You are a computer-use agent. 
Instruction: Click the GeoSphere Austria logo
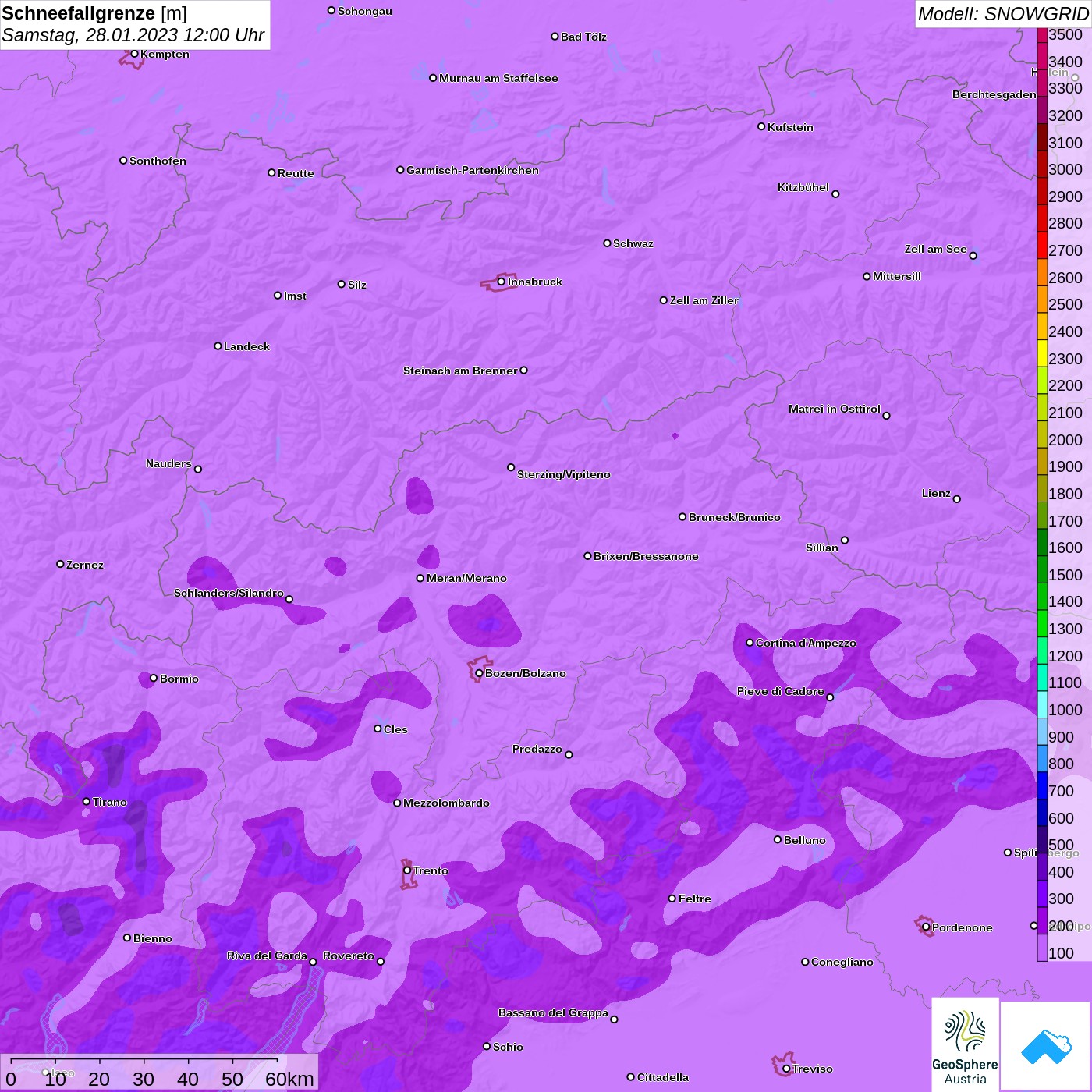(x=965, y=1044)
